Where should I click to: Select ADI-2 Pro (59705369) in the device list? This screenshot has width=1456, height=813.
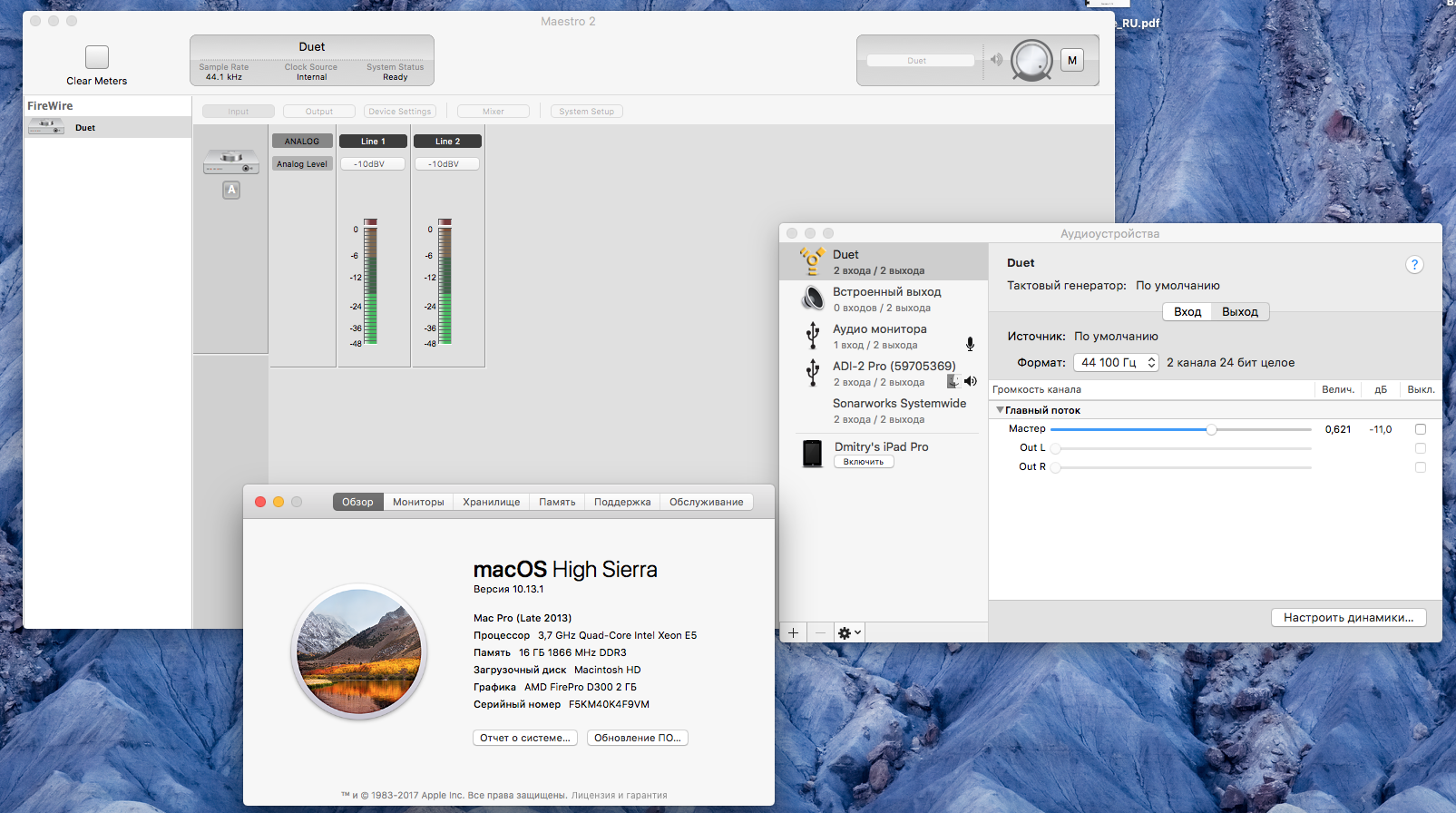(884, 374)
